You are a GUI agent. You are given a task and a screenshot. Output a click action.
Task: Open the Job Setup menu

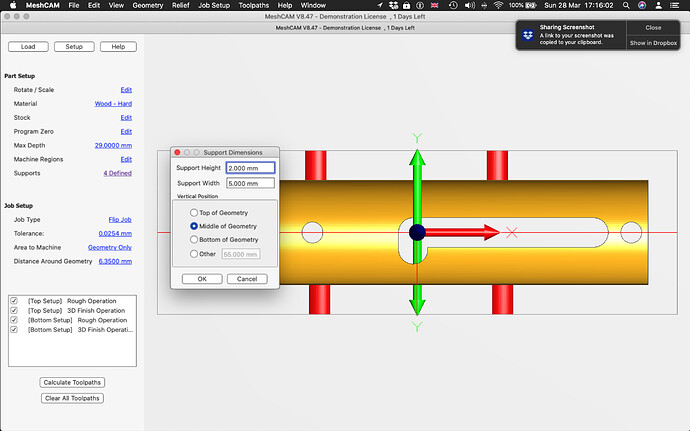(214, 5)
